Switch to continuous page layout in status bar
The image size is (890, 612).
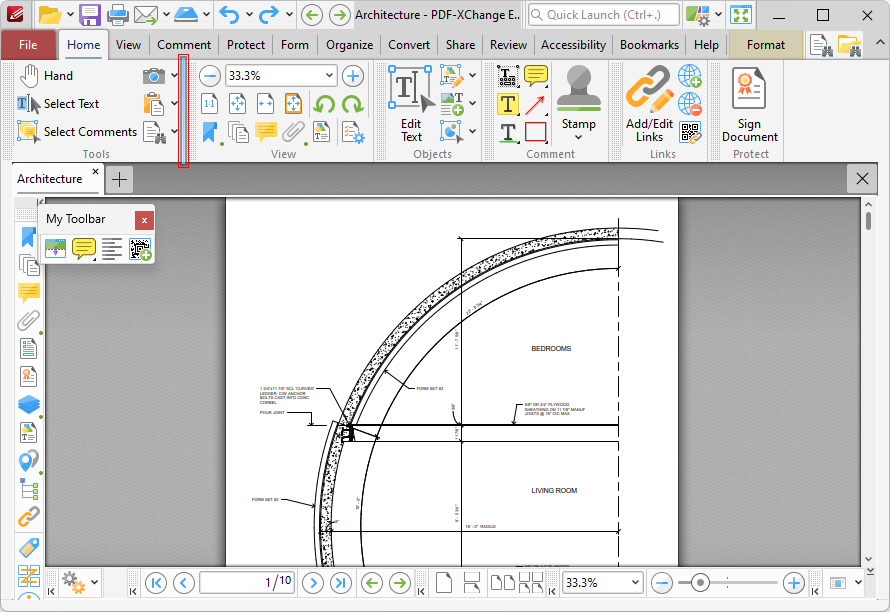click(x=472, y=582)
